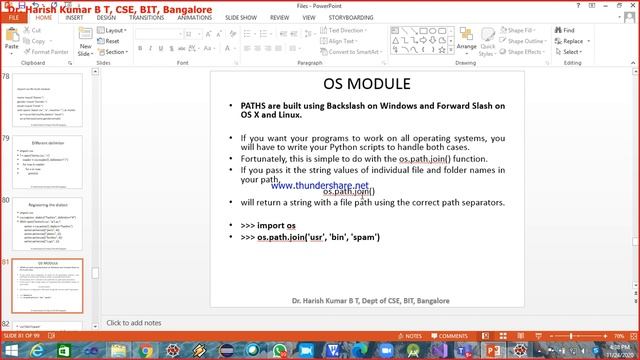Screen dimensions: 640x360
Task: Expand the Section dropdown
Action: coord(113,52)
